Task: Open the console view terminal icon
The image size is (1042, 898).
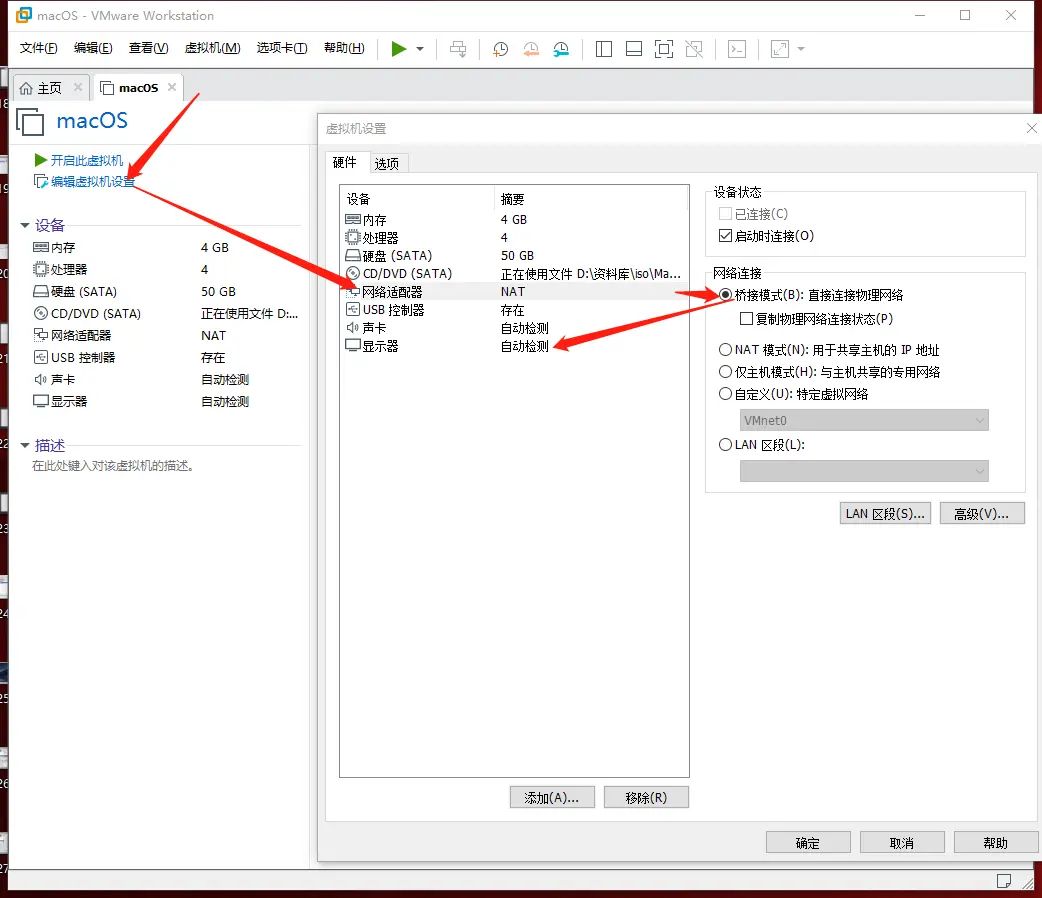Action: click(737, 49)
